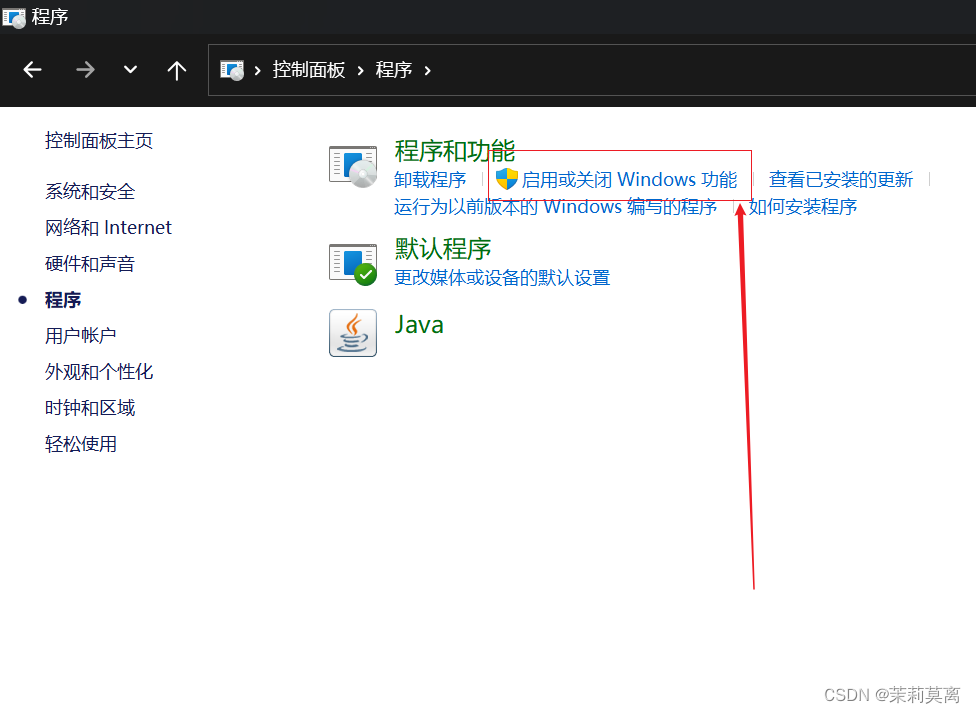
Task: Expand chevron after 程序 breadcrumb
Action: coord(428,70)
